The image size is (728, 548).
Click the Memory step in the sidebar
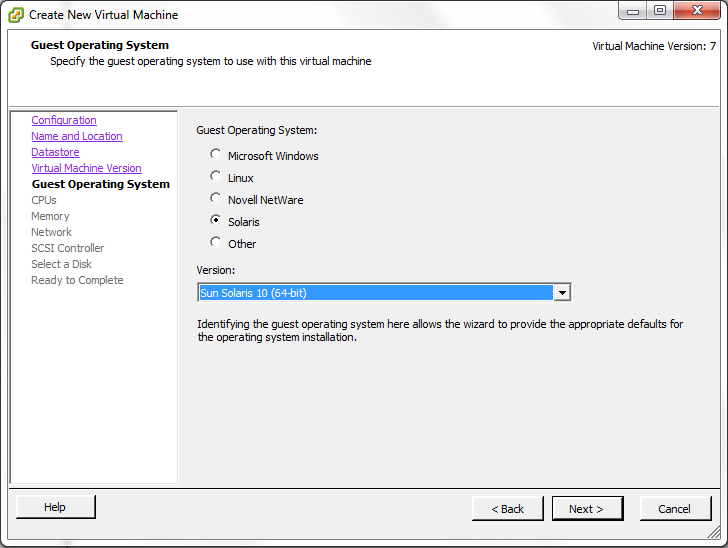tap(50, 216)
